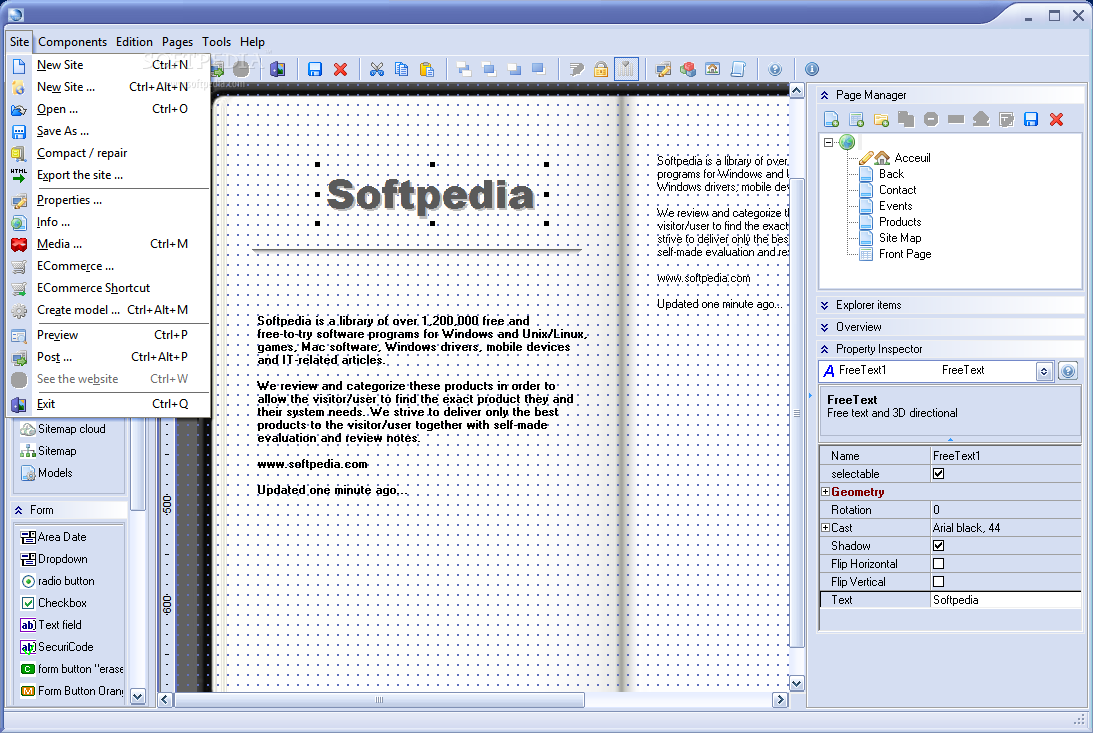Enable the Flip Vertical checkbox
Image resolution: width=1093 pixels, height=733 pixels.
(x=938, y=582)
